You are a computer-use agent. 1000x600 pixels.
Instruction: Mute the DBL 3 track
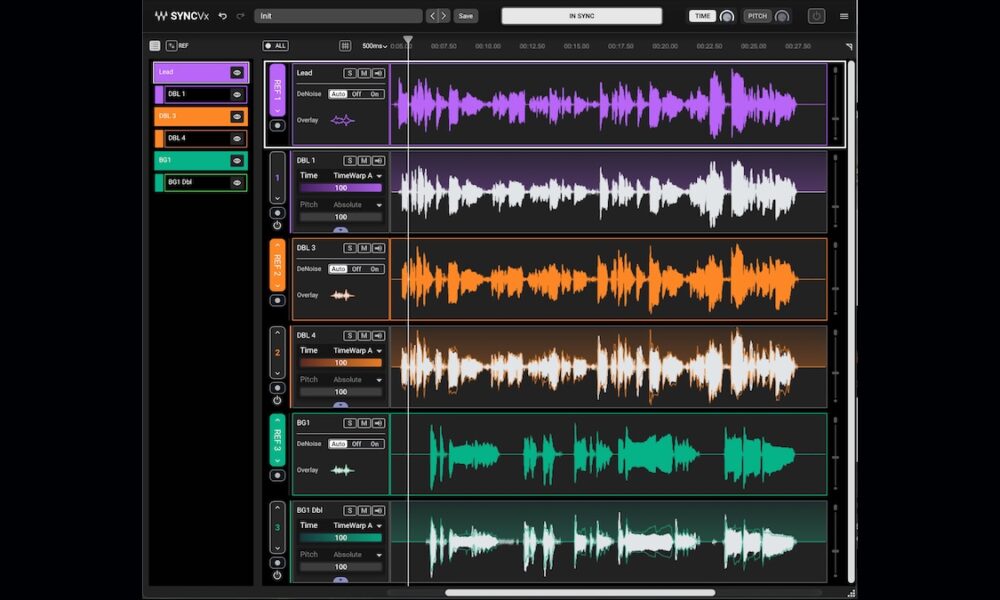tap(364, 247)
